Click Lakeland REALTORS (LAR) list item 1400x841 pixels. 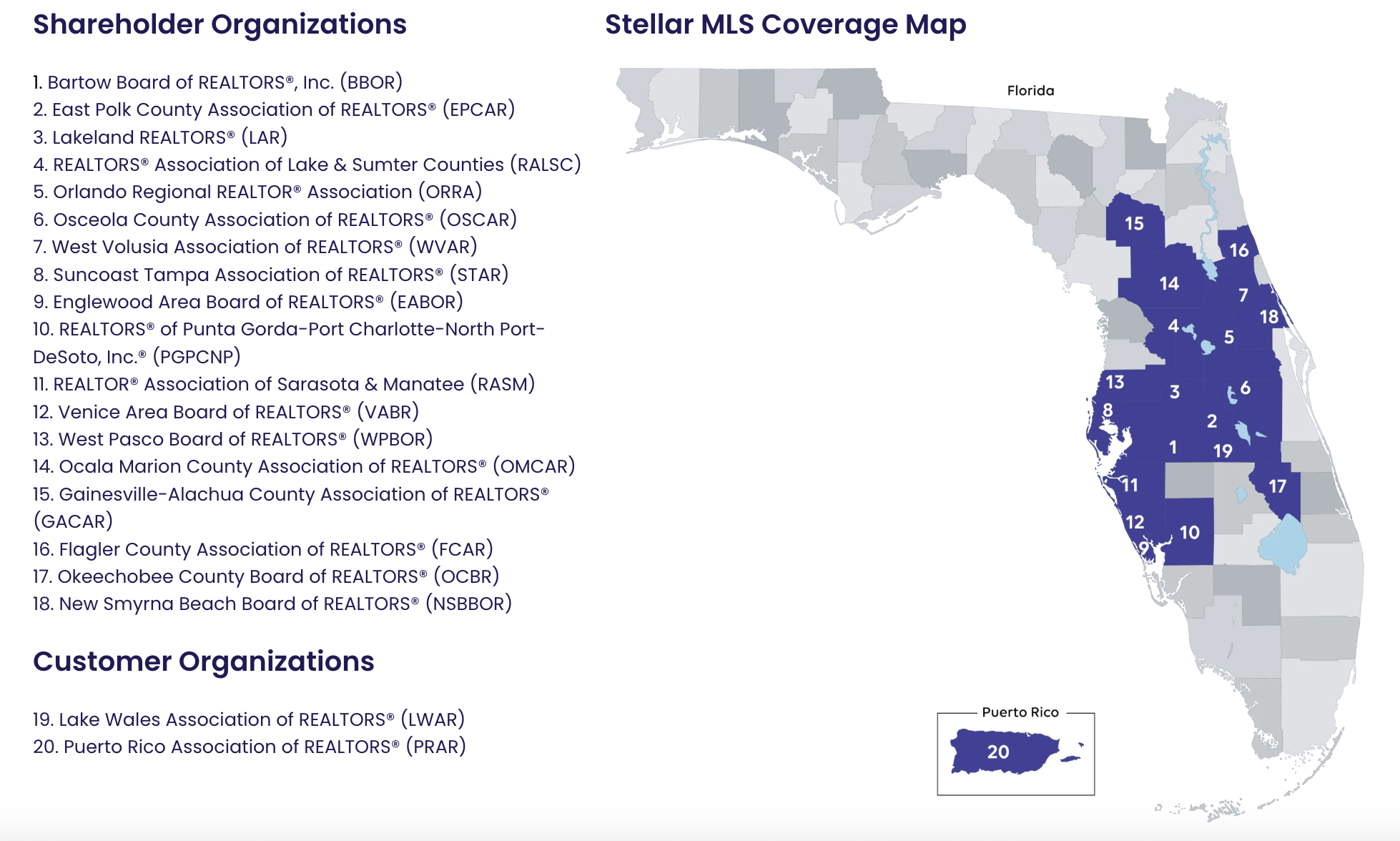coord(160,137)
